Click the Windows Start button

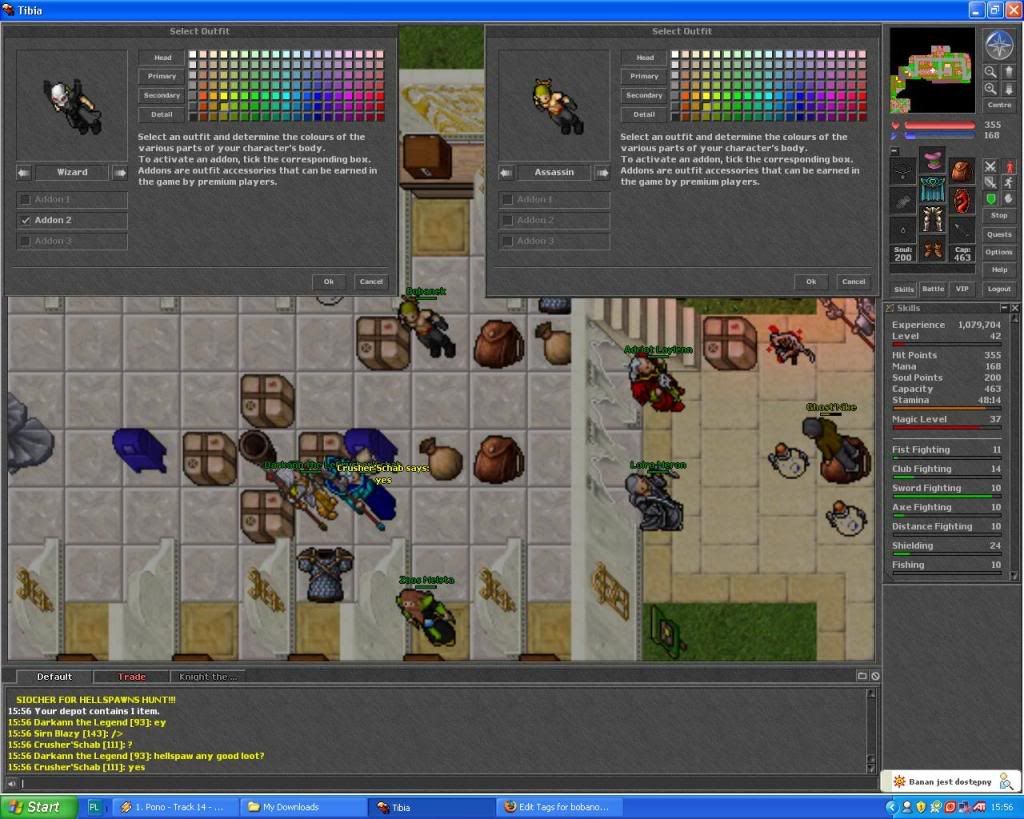pos(37,807)
